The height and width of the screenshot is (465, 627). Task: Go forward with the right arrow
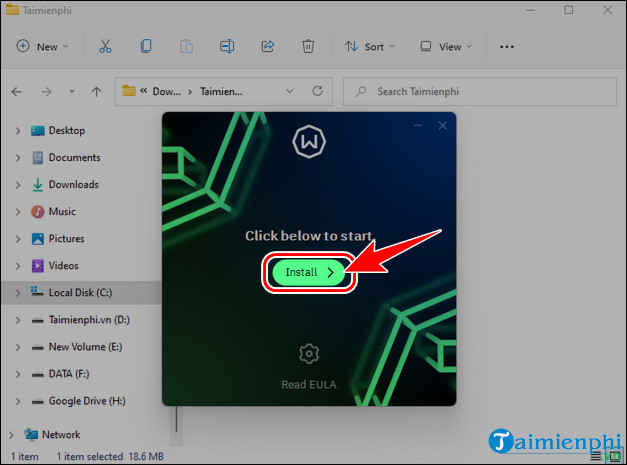point(46,92)
